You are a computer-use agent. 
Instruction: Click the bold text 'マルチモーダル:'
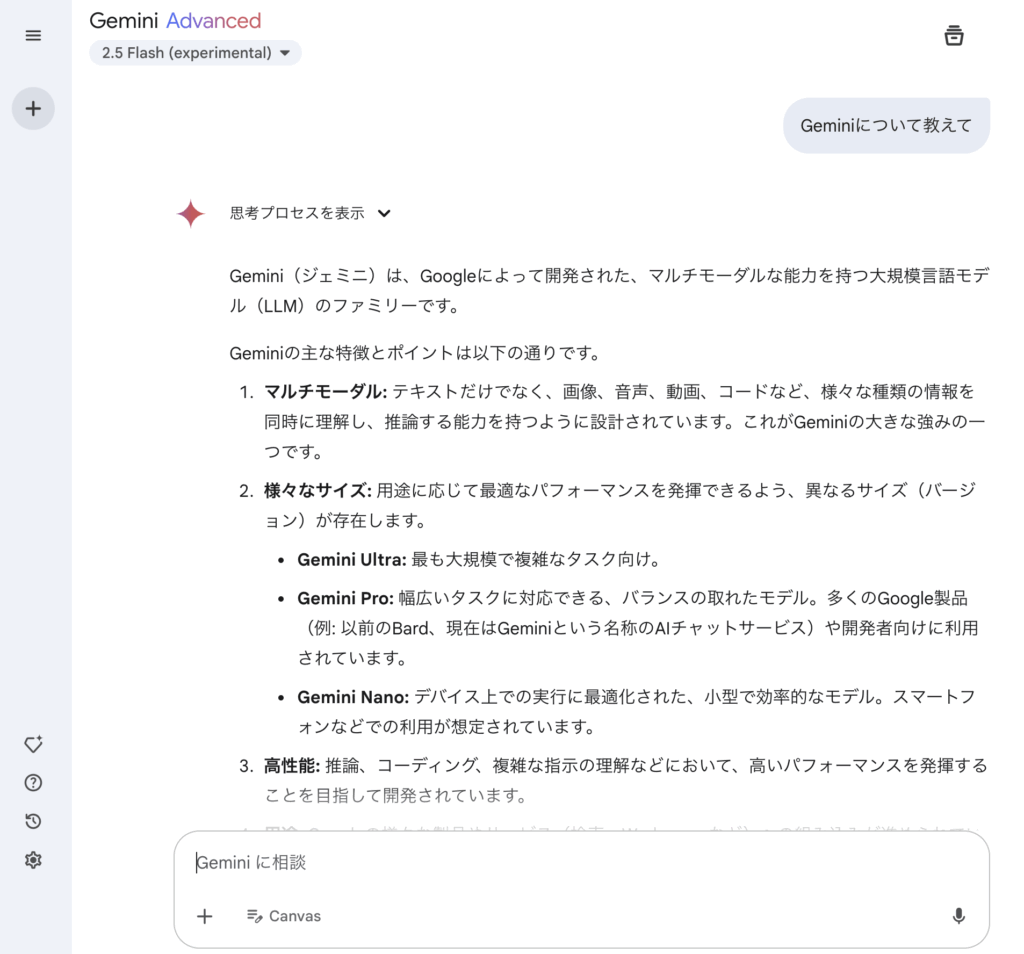pyautogui.click(x=325, y=392)
